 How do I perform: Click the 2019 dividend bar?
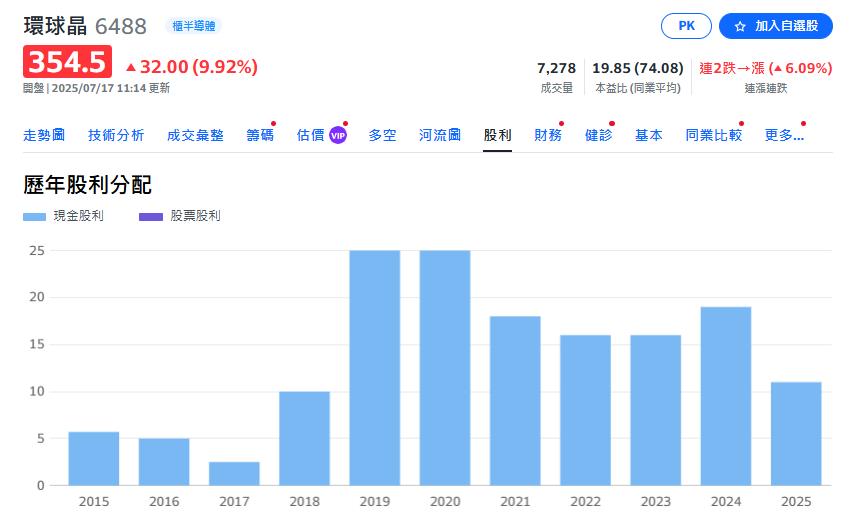click(x=375, y=368)
